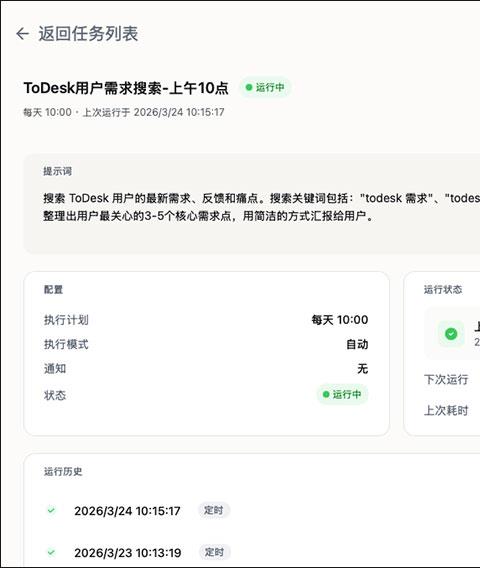480x568 pixels.
Task: Click the 每天 10:00 value in 配置
Action: pos(340,320)
